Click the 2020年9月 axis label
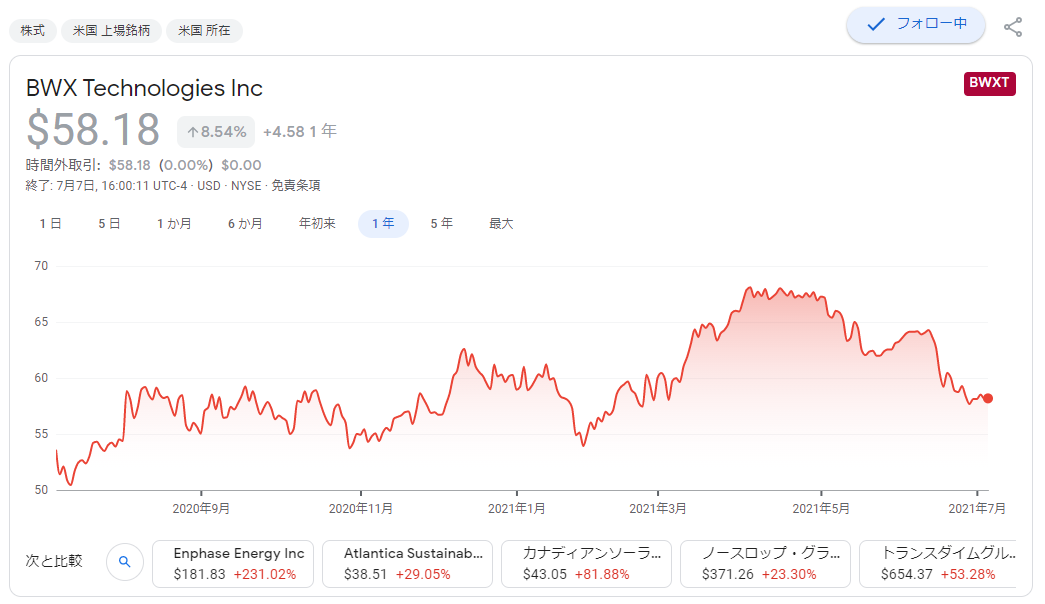The width and height of the screenshot is (1045, 604). coord(201,509)
